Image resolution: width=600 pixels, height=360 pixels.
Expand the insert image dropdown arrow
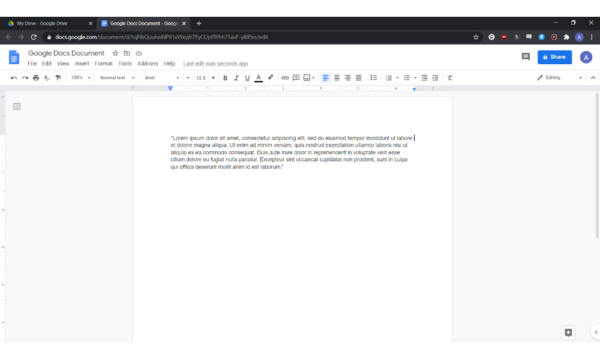coord(313,78)
